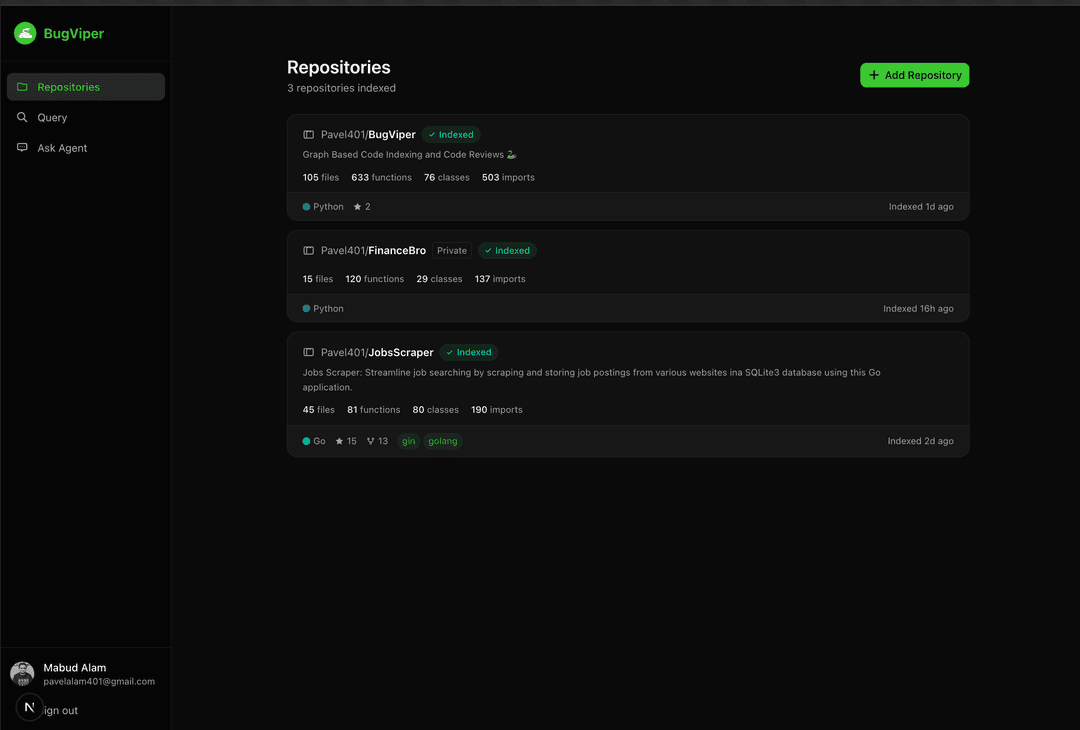Click the chat bubble icon beside Ask Agent

click(22, 147)
